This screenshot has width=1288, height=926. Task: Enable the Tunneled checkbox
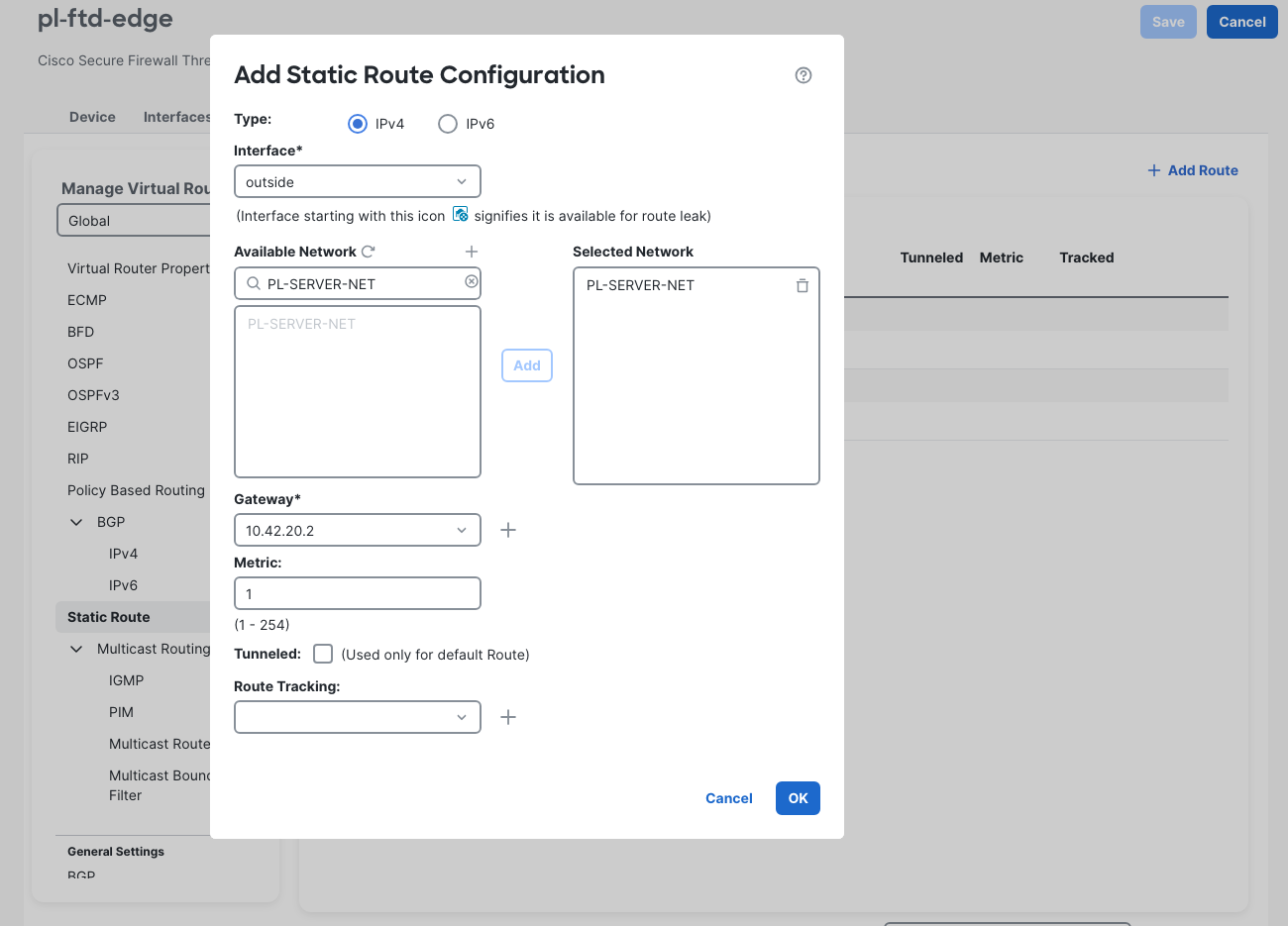[x=323, y=654]
